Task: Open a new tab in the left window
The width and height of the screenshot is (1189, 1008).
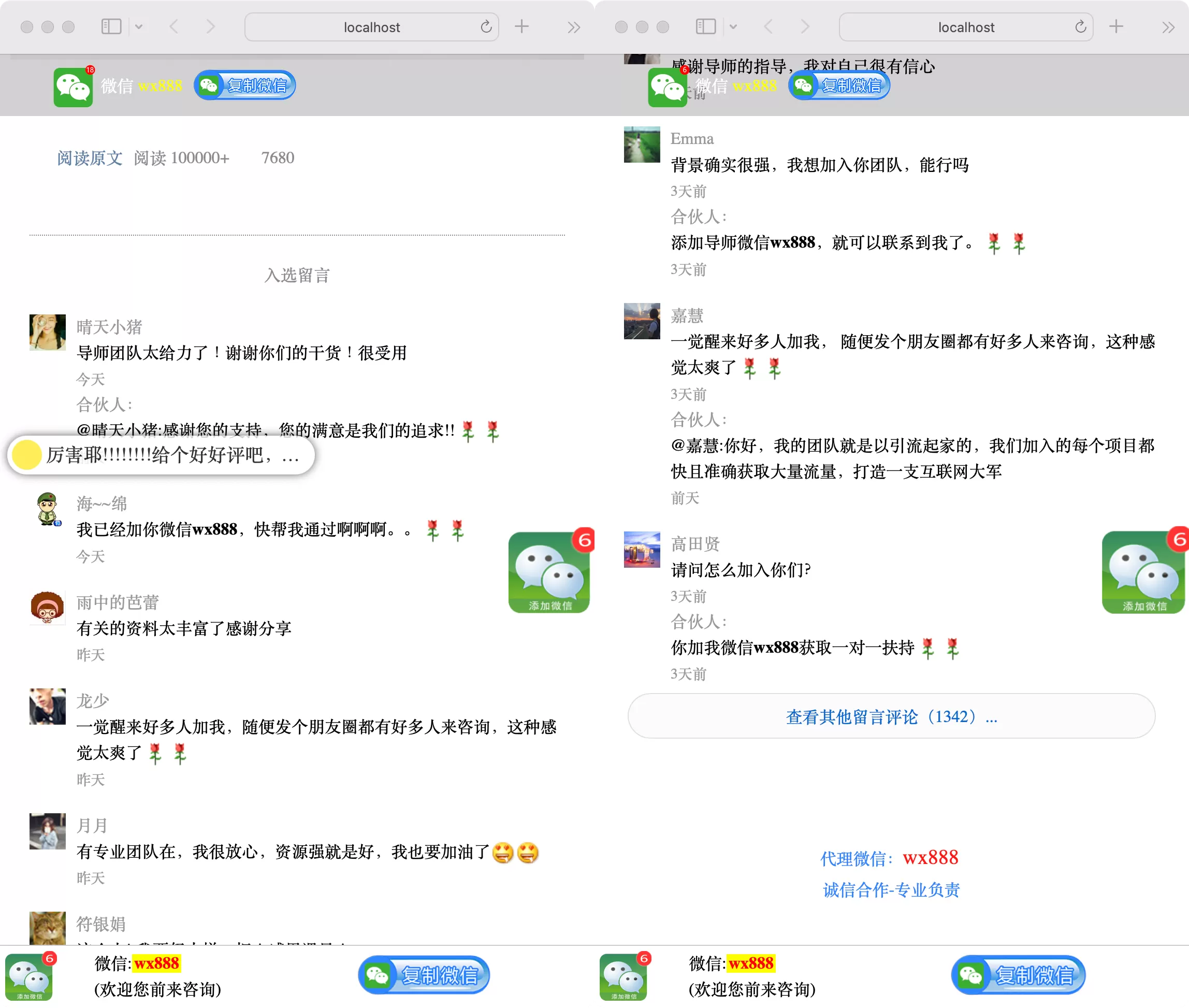Action: tap(521, 26)
